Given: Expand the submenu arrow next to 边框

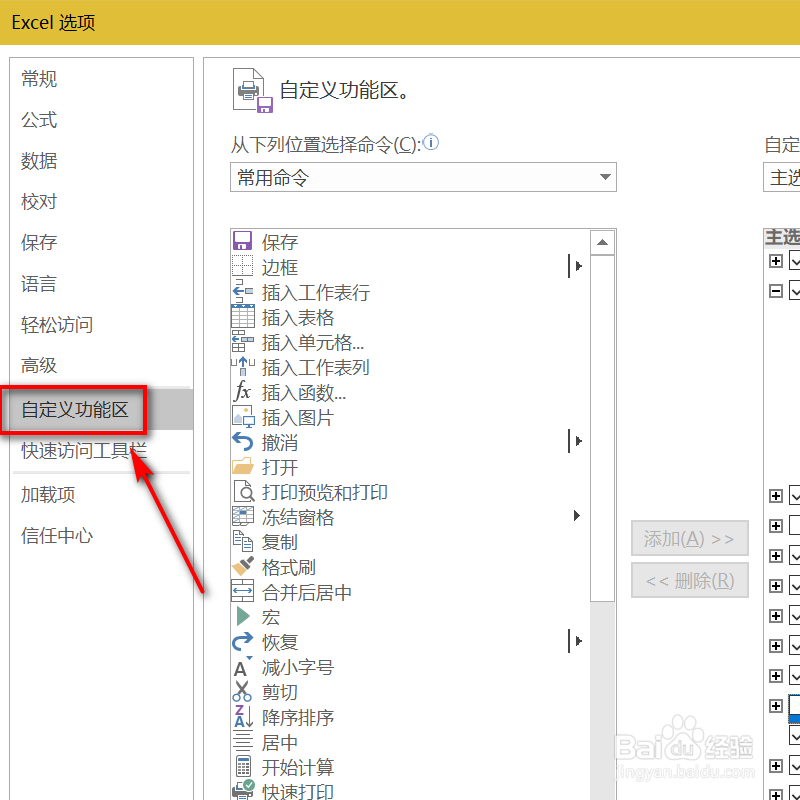Looking at the screenshot, I should tap(578, 266).
